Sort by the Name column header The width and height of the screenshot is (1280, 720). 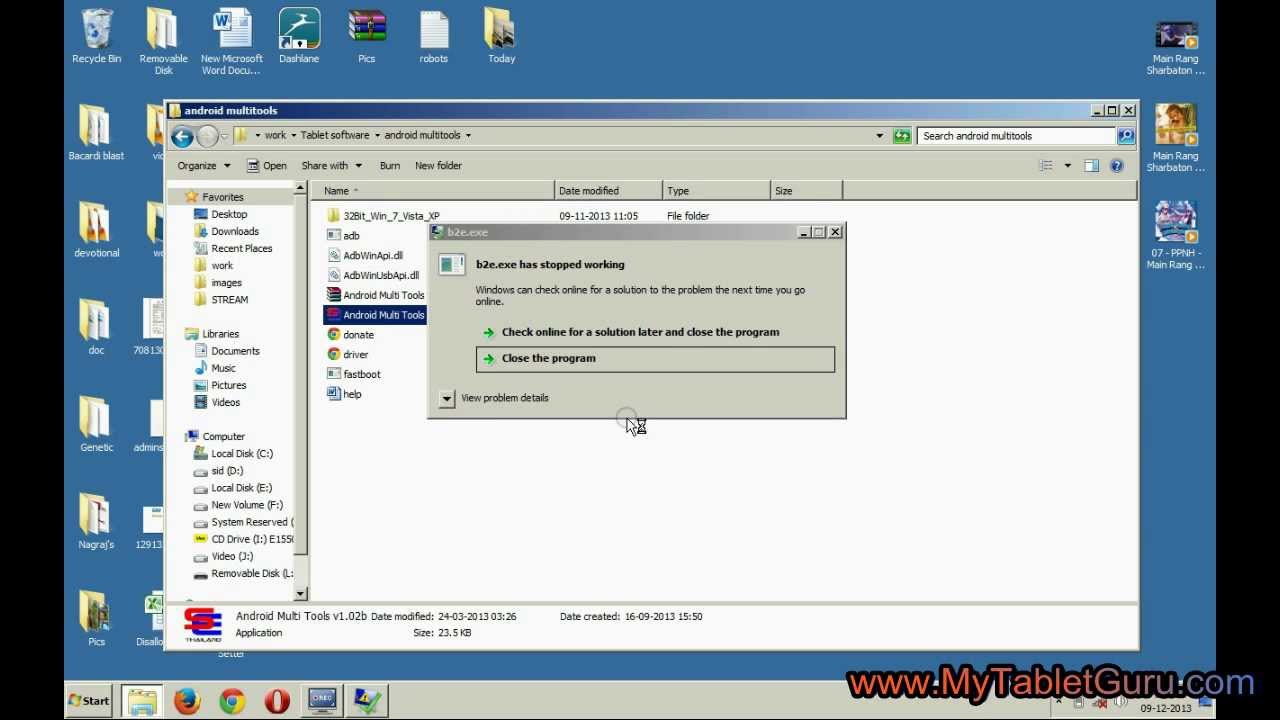(x=433, y=191)
